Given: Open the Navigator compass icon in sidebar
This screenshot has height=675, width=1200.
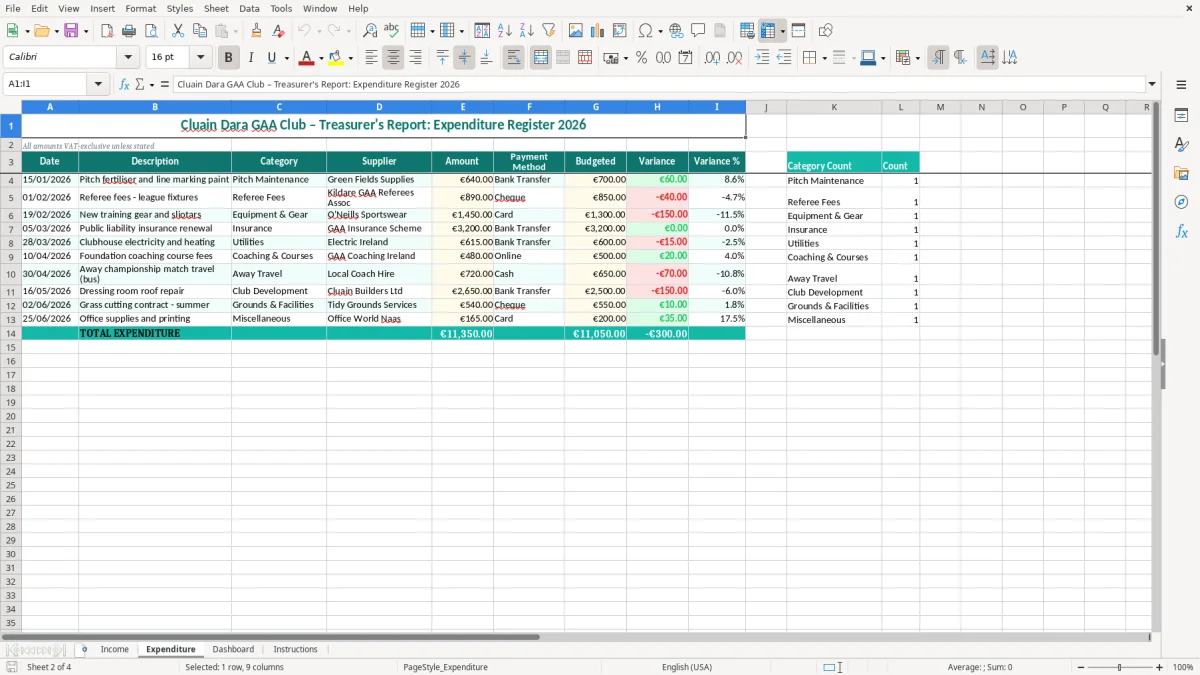Looking at the screenshot, I should click(1181, 203).
